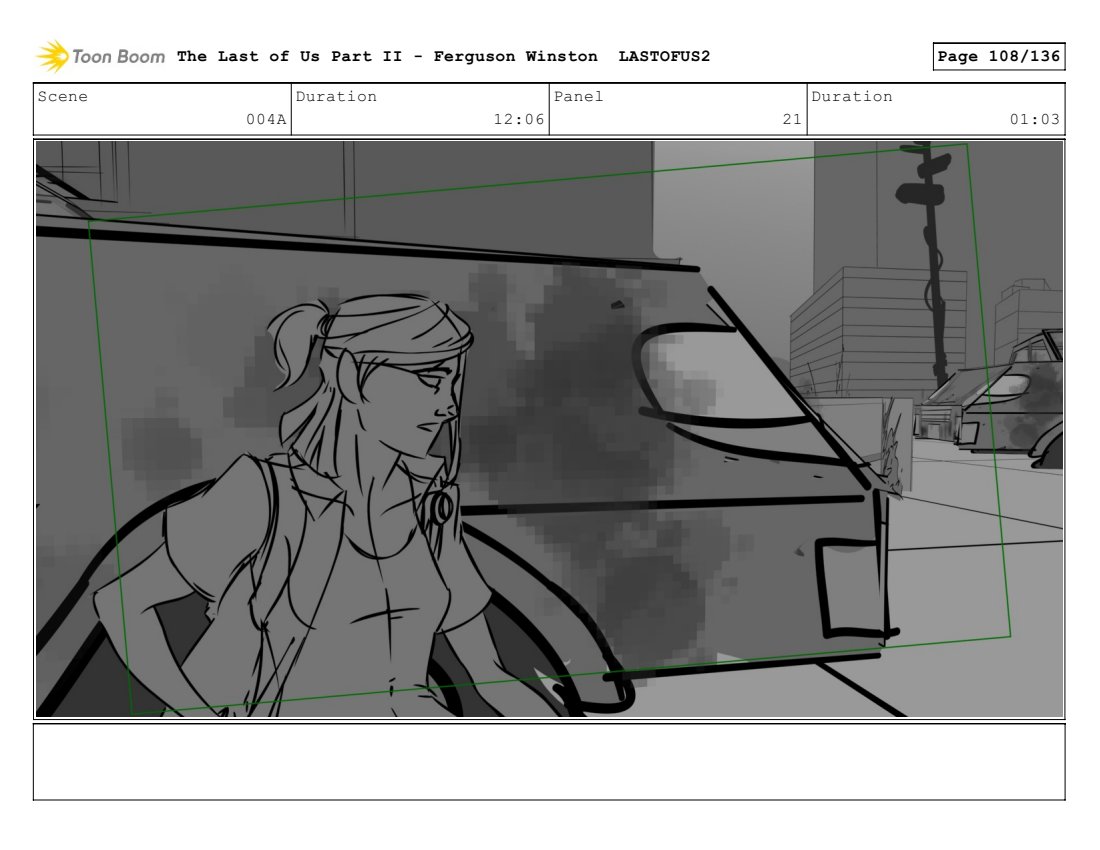The image size is (1100, 850).
Task: Select the panel number '21'
Action: (792, 119)
